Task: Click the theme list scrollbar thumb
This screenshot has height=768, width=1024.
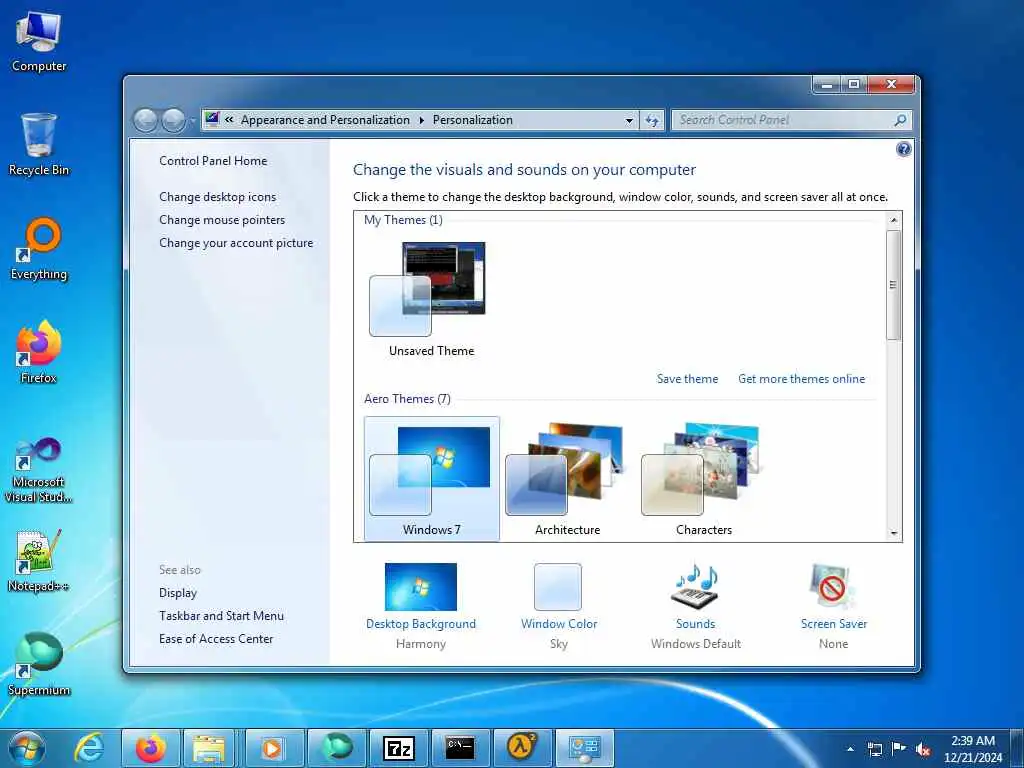Action: click(x=893, y=285)
